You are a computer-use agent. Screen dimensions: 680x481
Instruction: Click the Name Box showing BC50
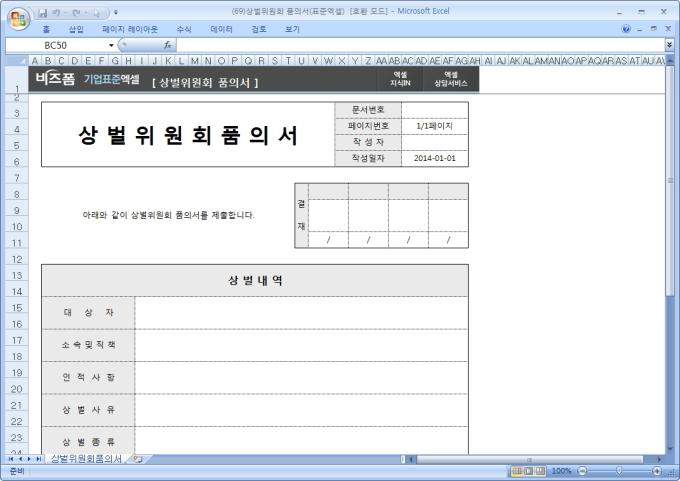pos(56,45)
